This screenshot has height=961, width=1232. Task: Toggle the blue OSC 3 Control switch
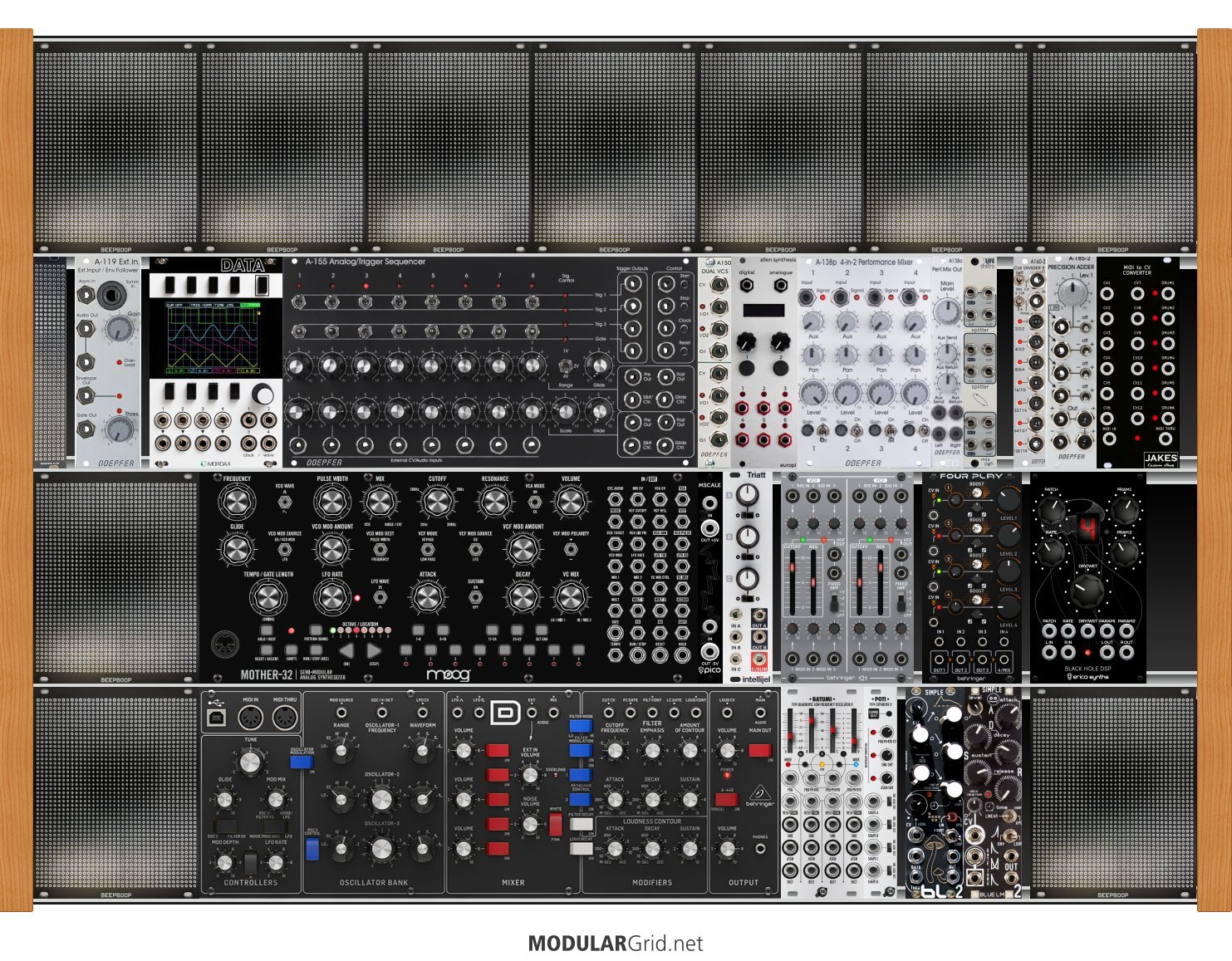pos(312,849)
